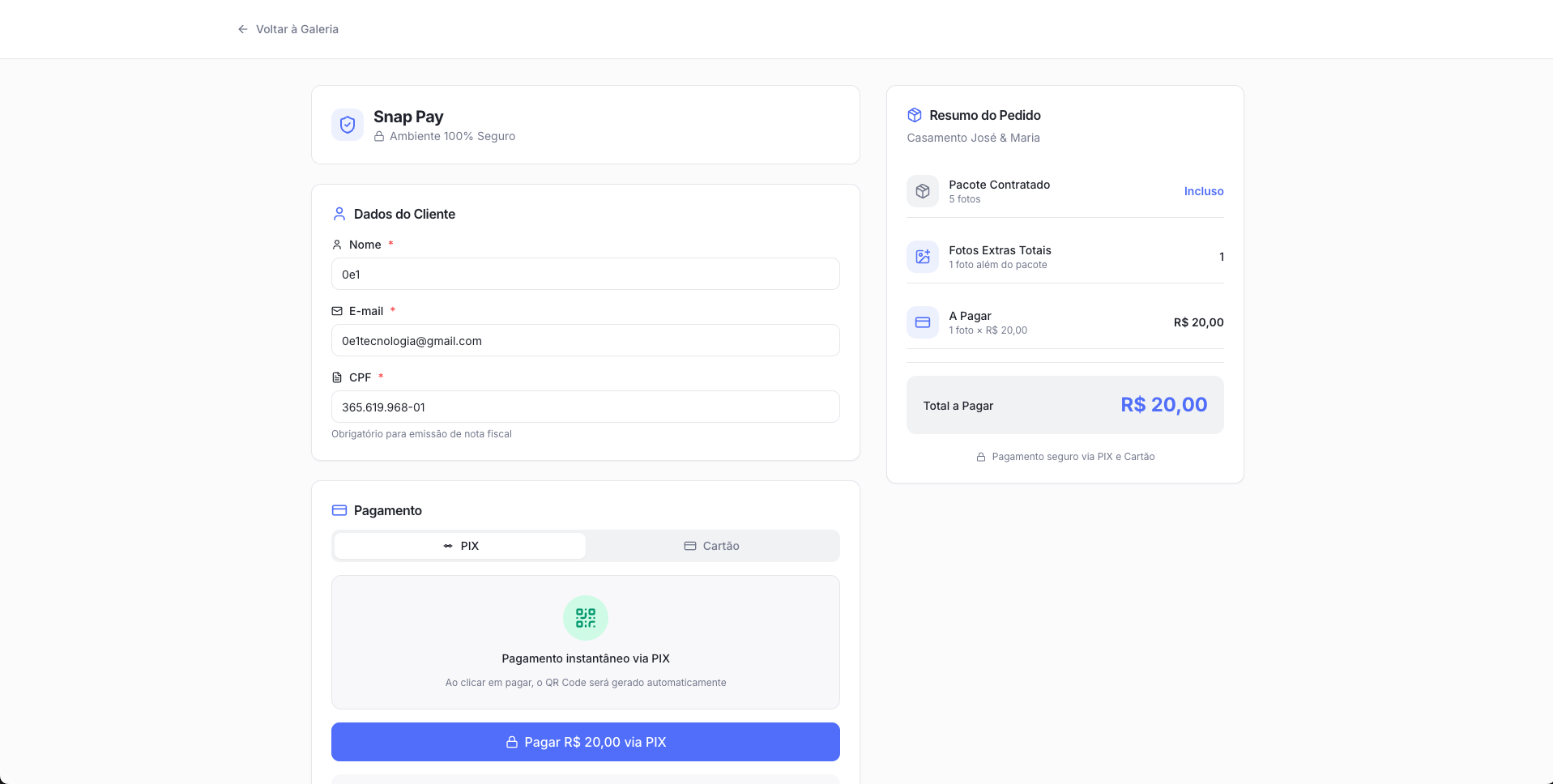1553x784 pixels.
Task: Click the box icon beside Resumo do Pedido
Action: [x=915, y=115]
